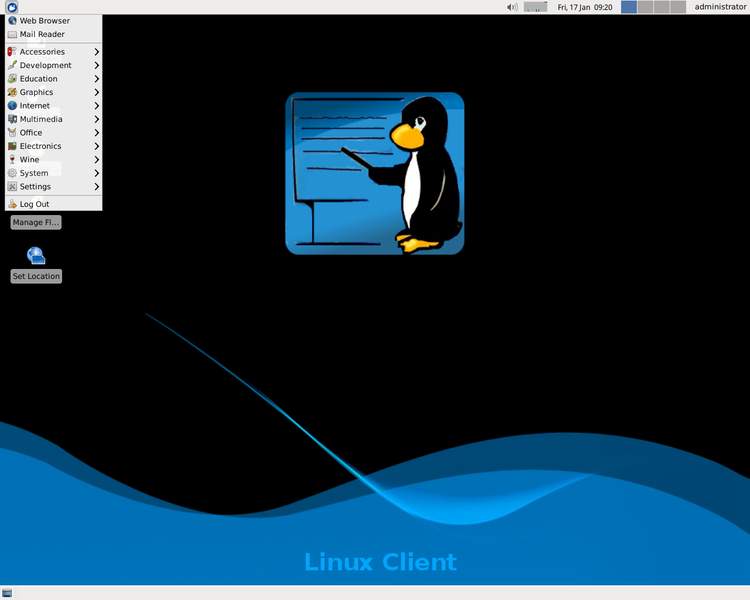Click the gray monitor graph beside volume icon
Screen dimensions: 750x600
(x=535, y=7)
